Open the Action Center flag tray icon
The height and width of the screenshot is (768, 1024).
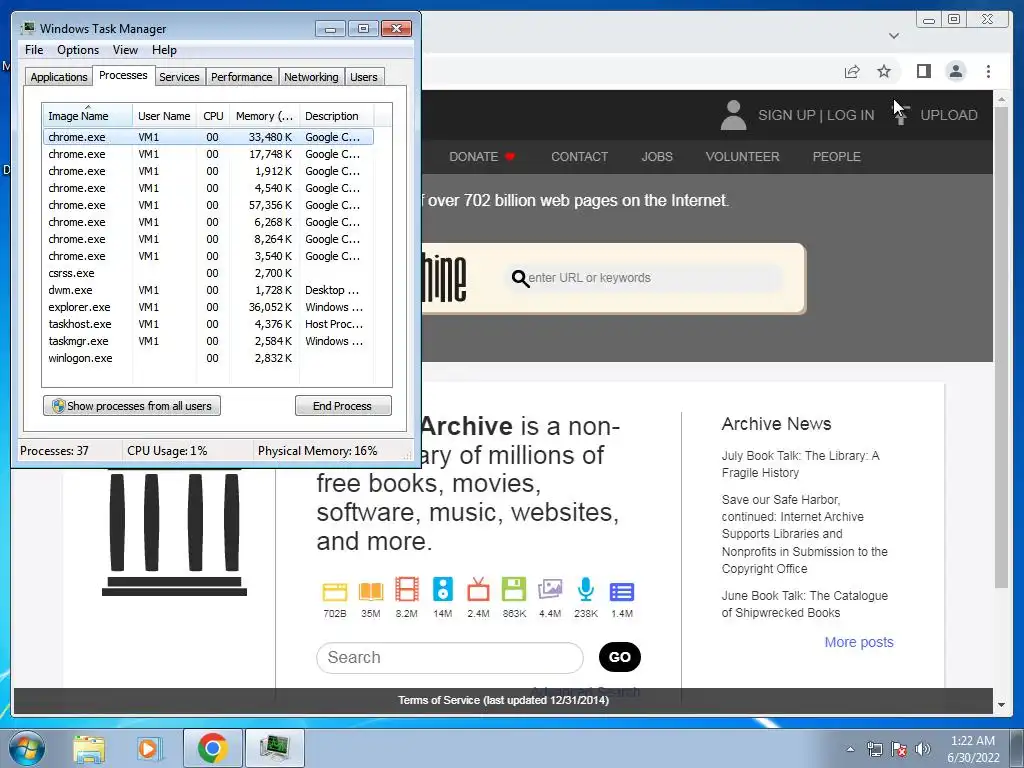[899, 750]
